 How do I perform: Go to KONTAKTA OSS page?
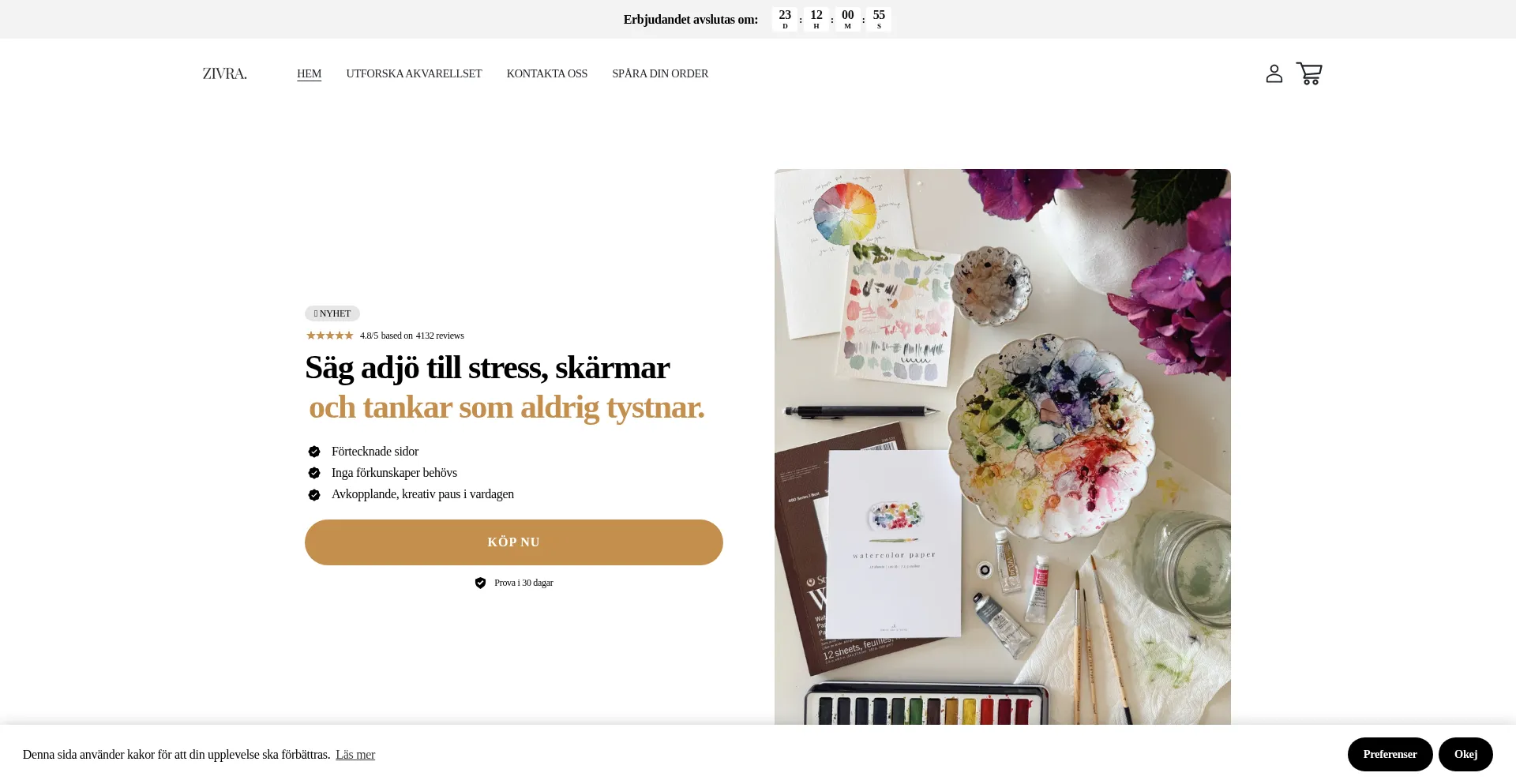[547, 73]
